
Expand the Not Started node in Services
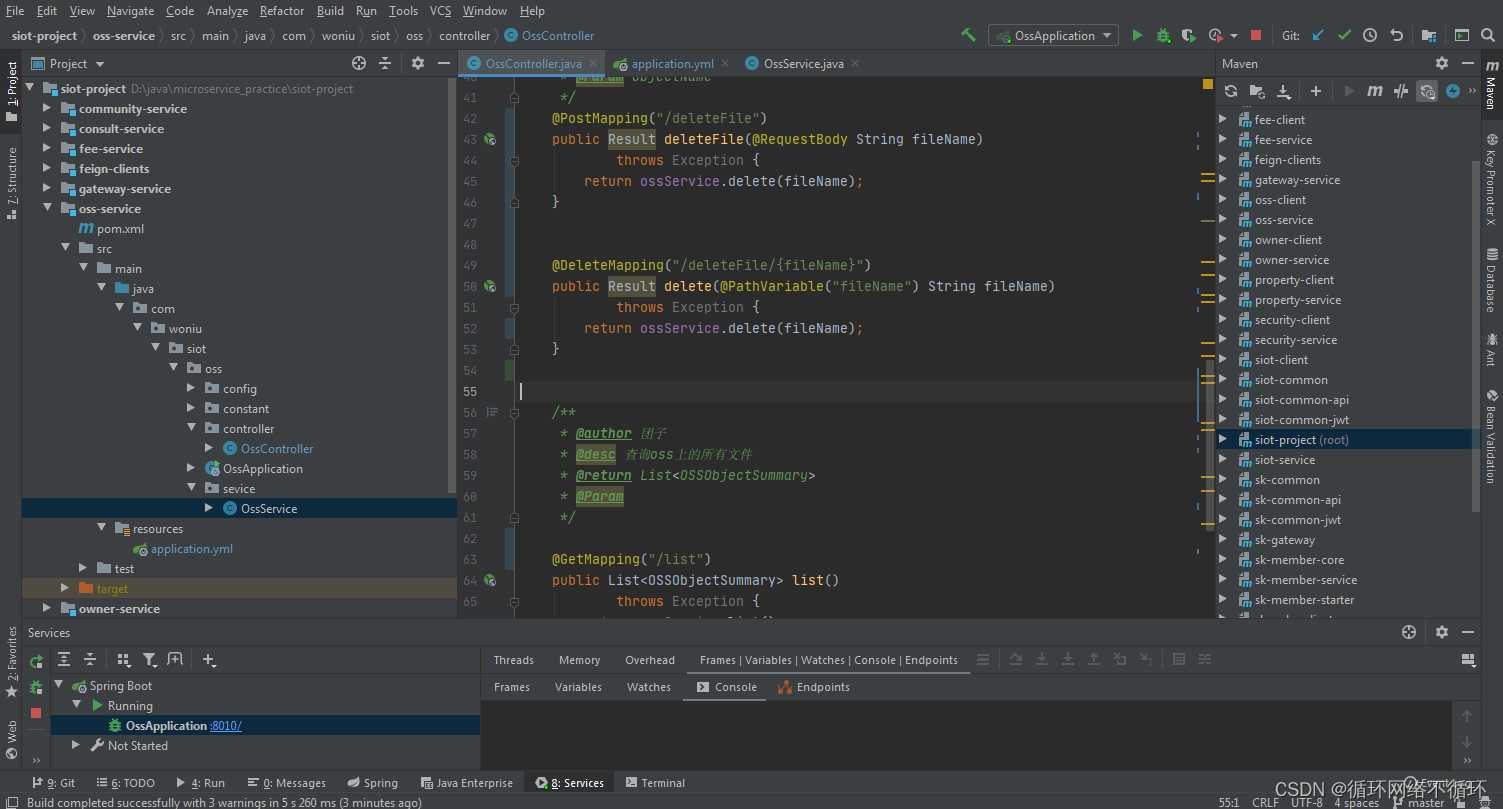click(x=76, y=746)
